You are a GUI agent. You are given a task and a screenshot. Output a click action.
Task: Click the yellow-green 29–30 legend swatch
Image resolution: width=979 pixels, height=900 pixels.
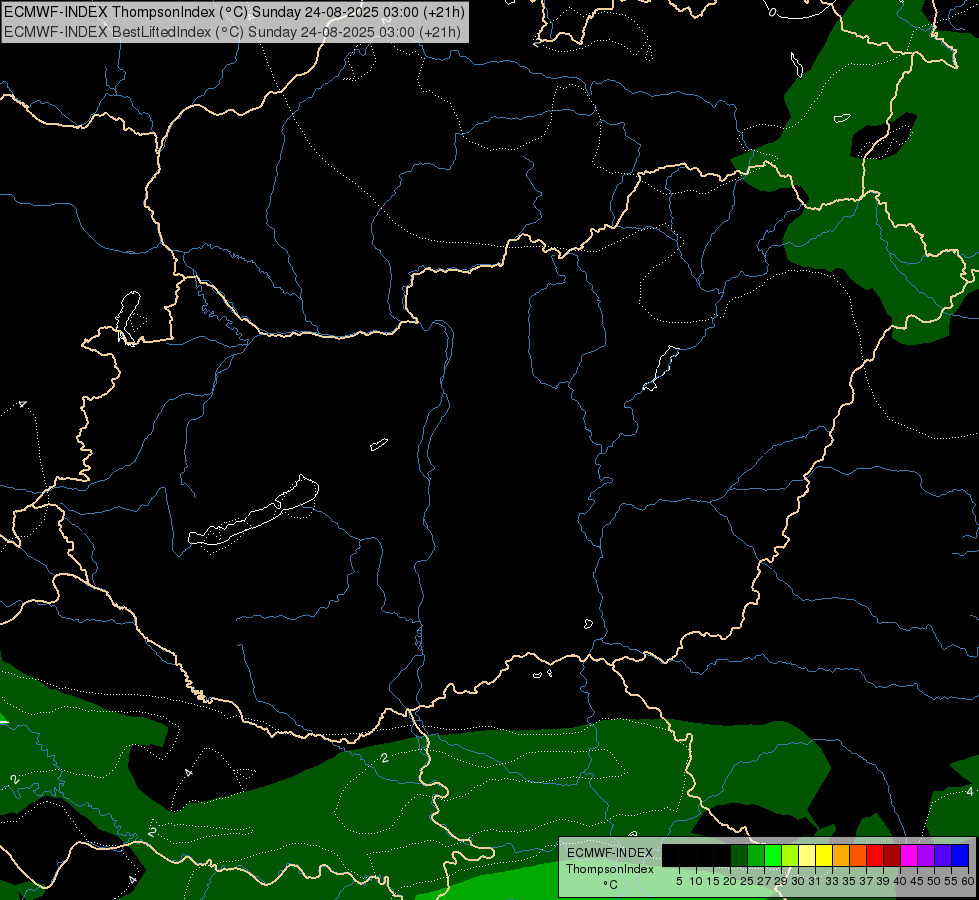pos(790,855)
